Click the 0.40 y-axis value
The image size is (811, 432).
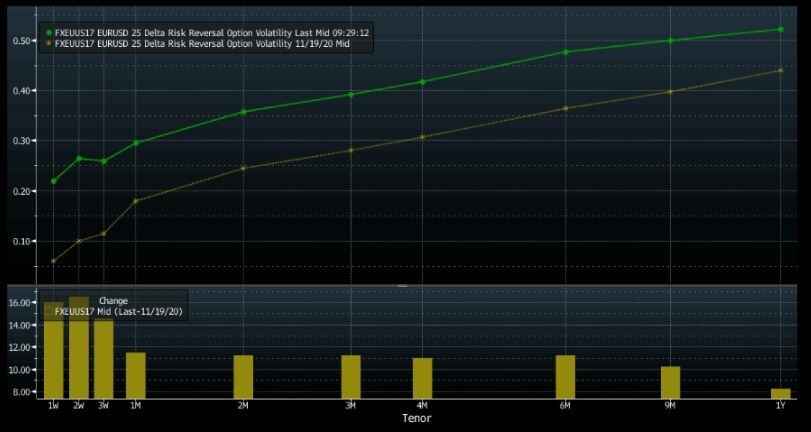click(x=23, y=91)
